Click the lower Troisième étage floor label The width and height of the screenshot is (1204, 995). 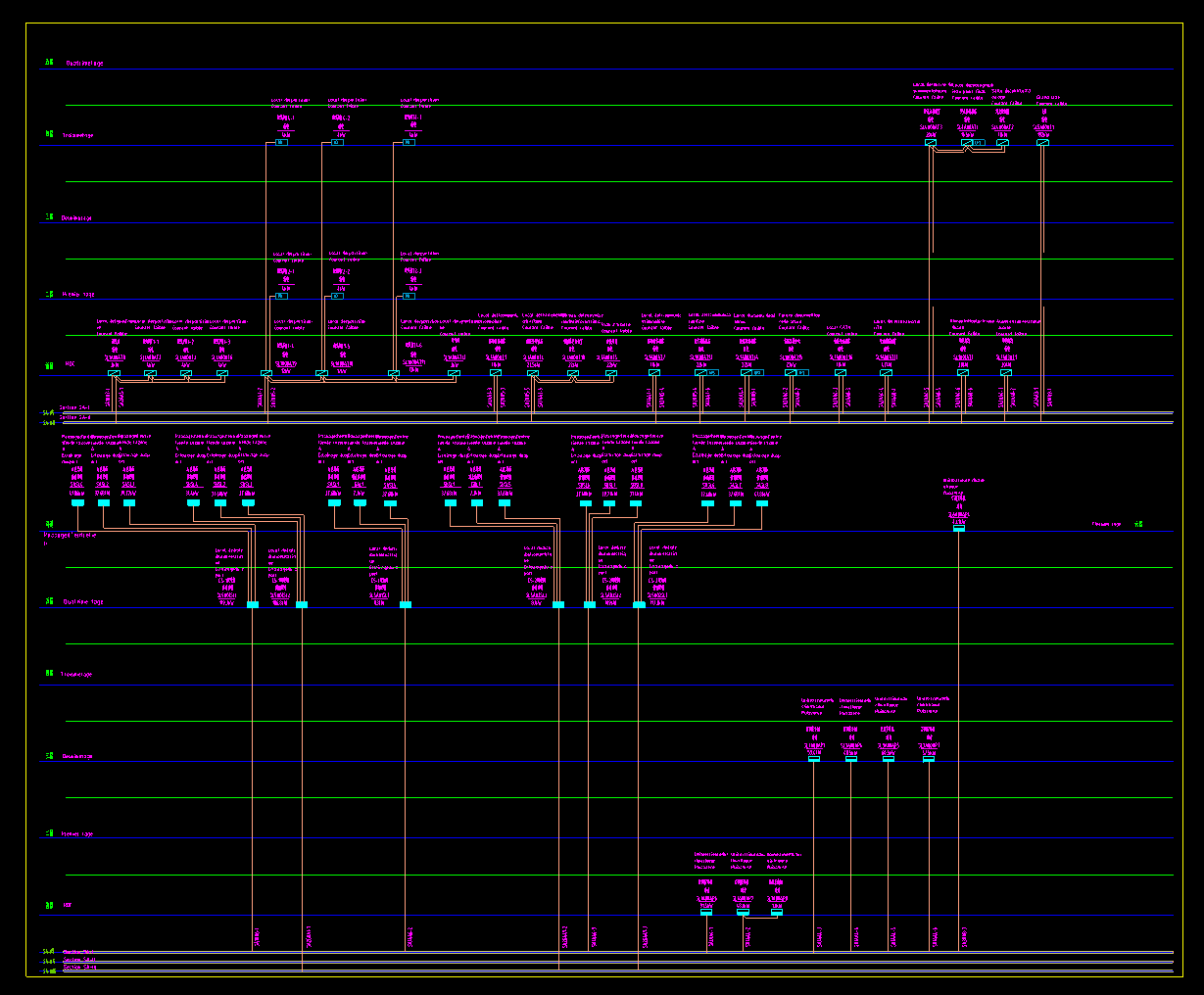point(76,675)
